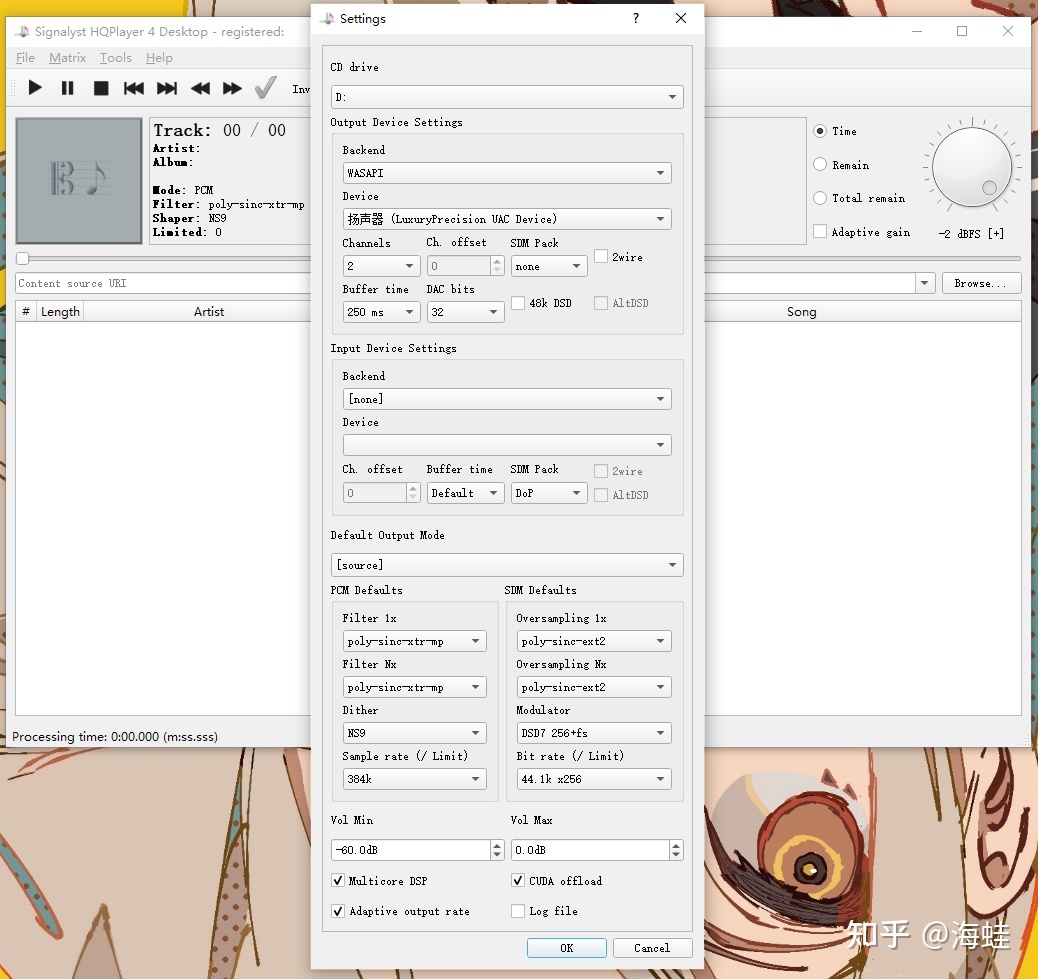This screenshot has height=979, width=1038.
Task: Open the output Backend WASAPI dropdown
Action: point(506,173)
